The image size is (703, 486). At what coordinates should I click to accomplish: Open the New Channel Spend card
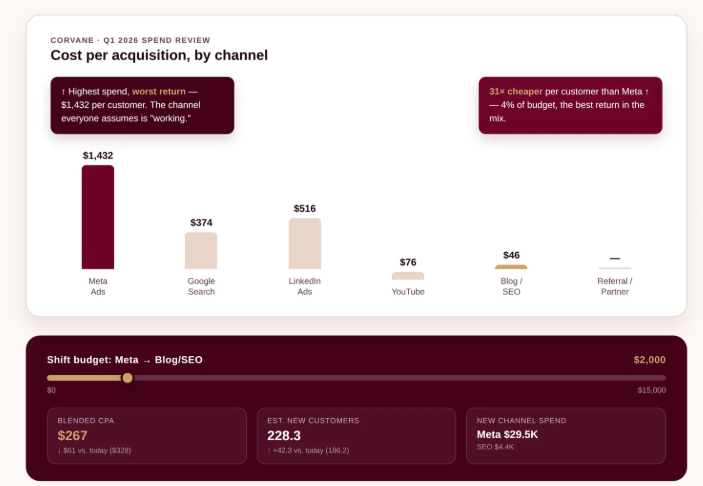pos(566,435)
